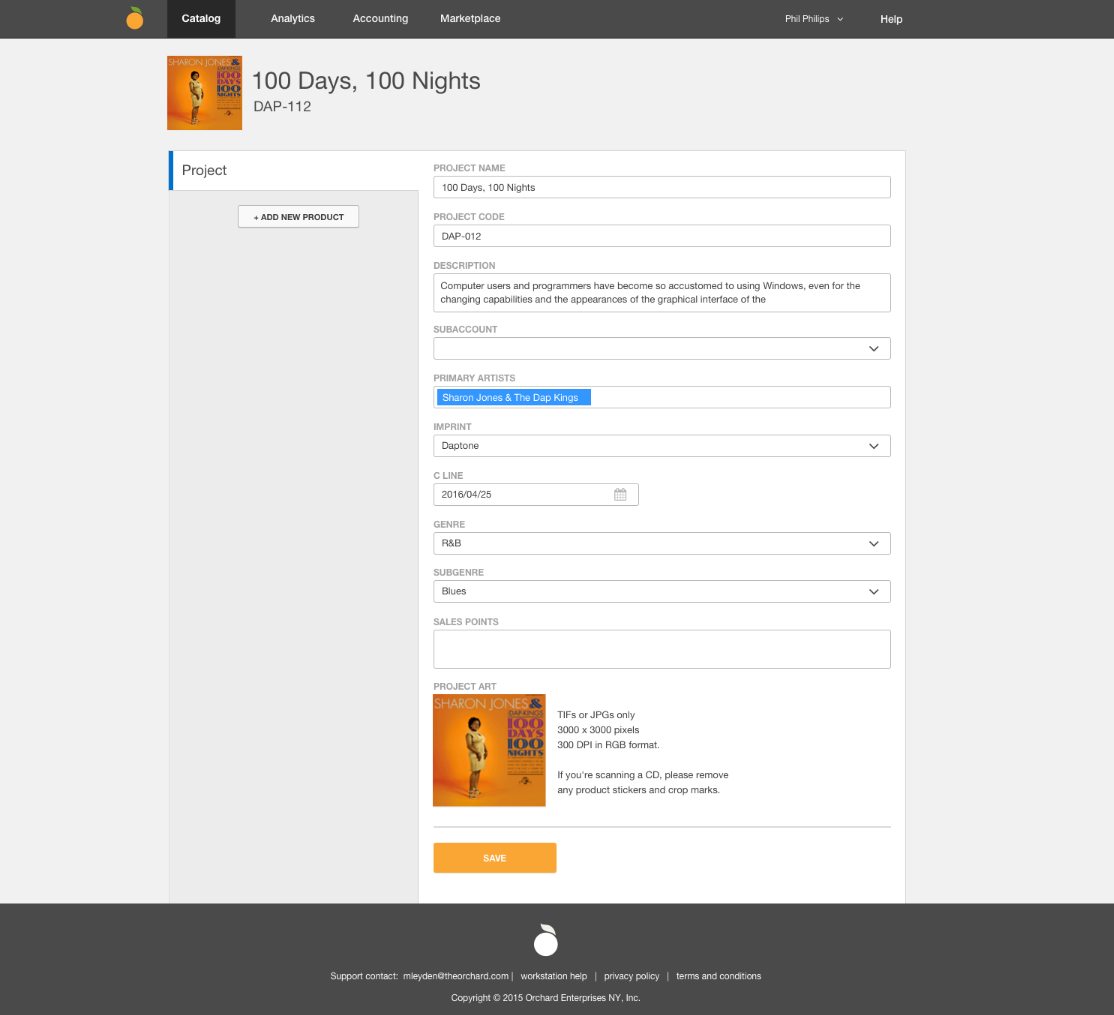Viewport: 1114px width, 1015px height.
Task: Open the Catalog tab
Action: pos(201,18)
